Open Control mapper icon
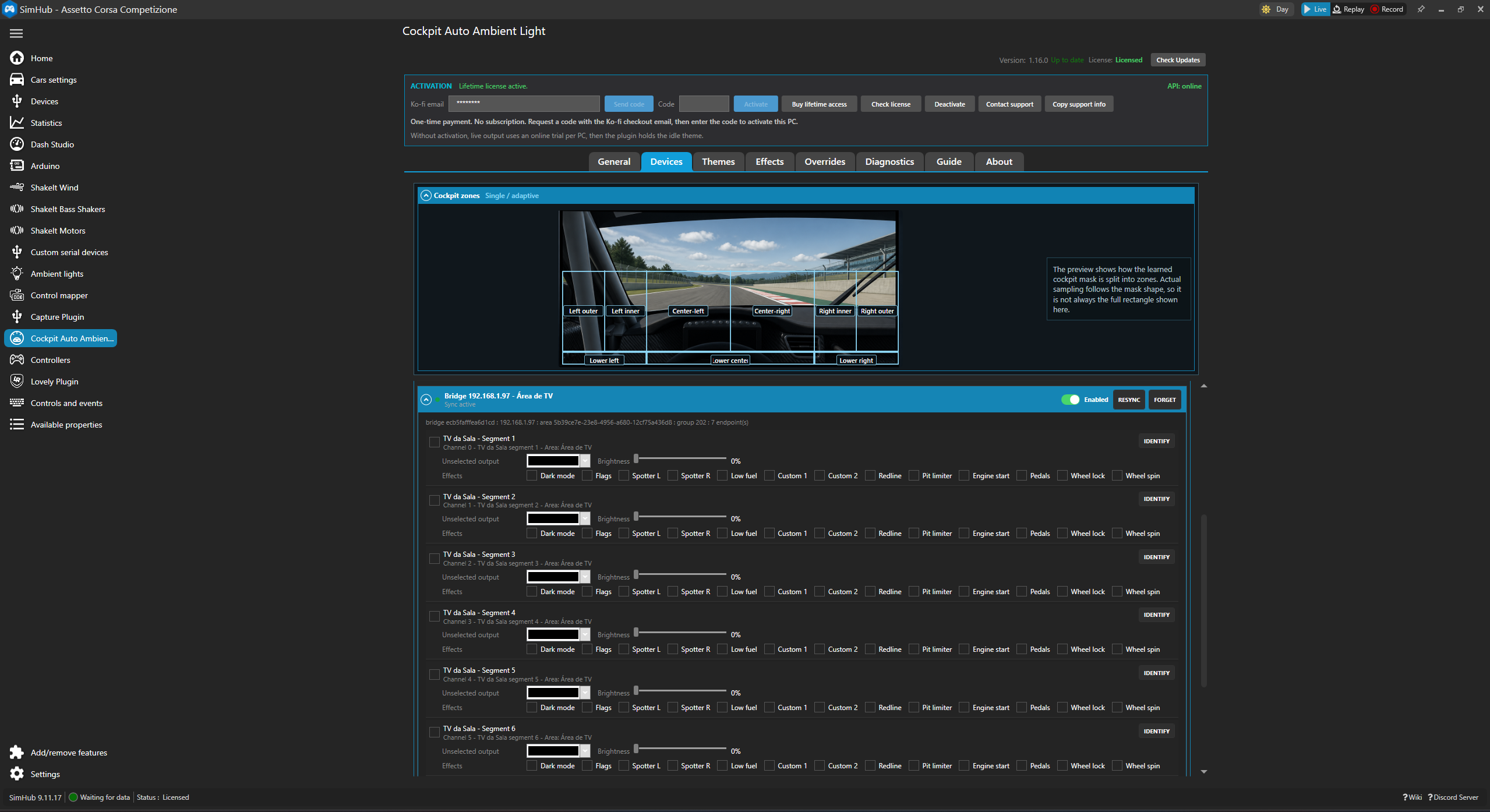The width and height of the screenshot is (1490, 812). tap(17, 295)
